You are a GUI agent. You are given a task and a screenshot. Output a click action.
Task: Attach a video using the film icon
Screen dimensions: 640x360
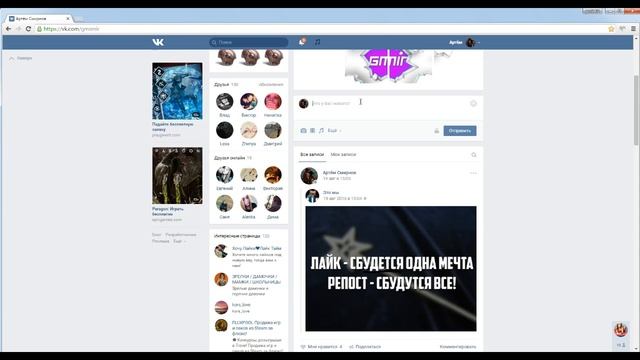[312, 131]
